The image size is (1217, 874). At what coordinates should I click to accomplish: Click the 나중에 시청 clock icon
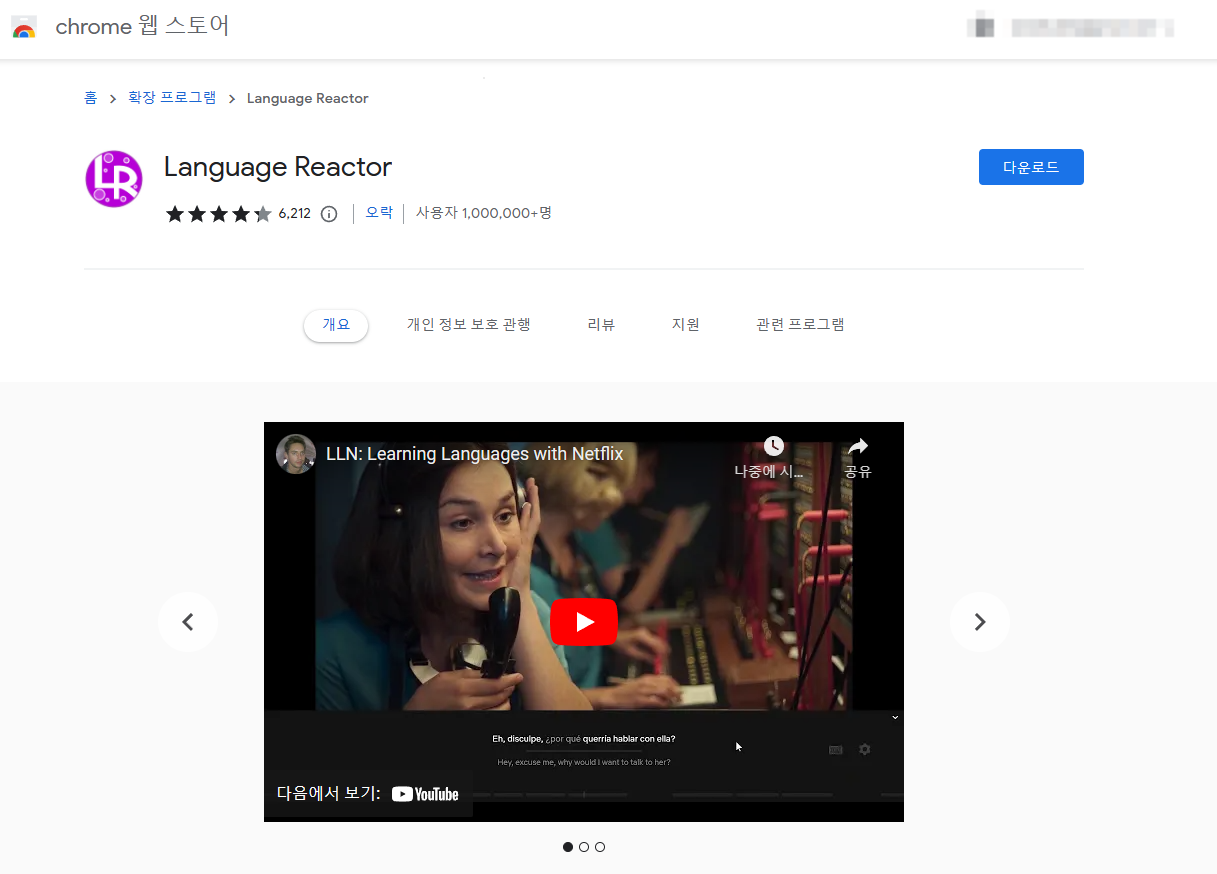click(x=773, y=447)
